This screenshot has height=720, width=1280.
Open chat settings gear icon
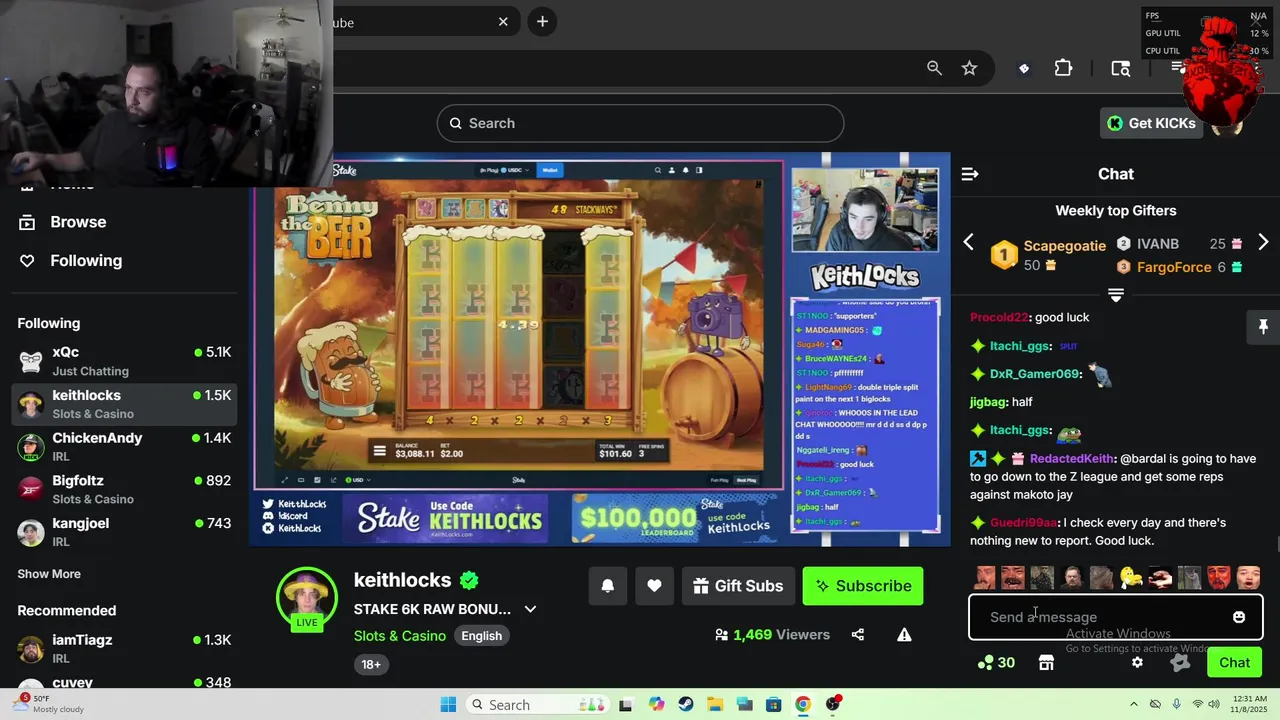(x=1137, y=662)
